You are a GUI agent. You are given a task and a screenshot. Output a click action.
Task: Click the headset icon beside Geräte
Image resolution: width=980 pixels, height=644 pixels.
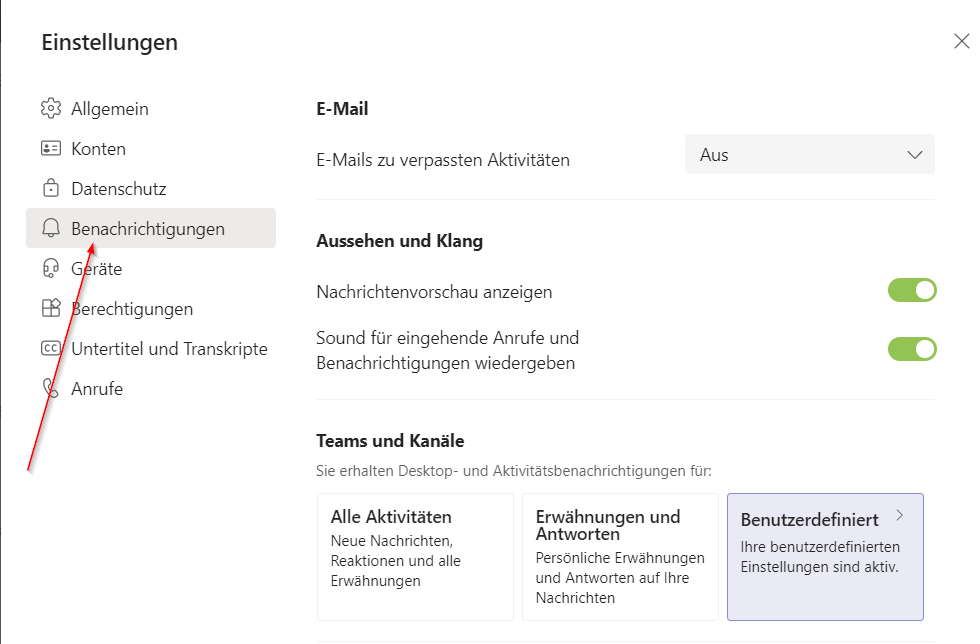51,268
